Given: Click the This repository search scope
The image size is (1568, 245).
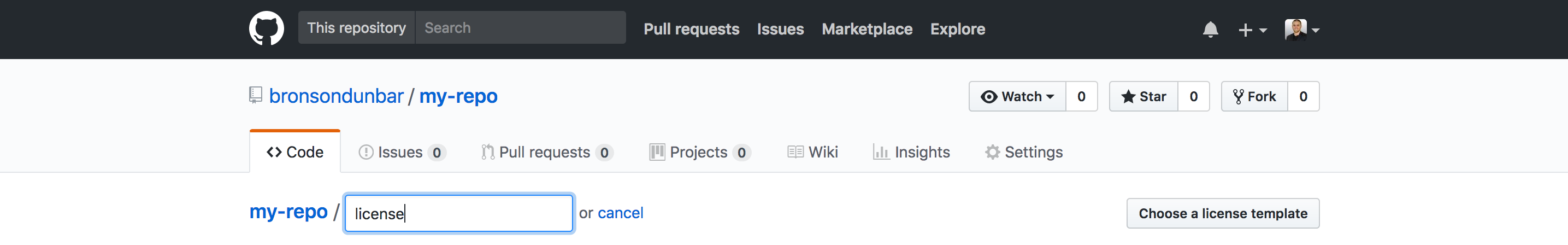Looking at the screenshot, I should (x=356, y=28).
